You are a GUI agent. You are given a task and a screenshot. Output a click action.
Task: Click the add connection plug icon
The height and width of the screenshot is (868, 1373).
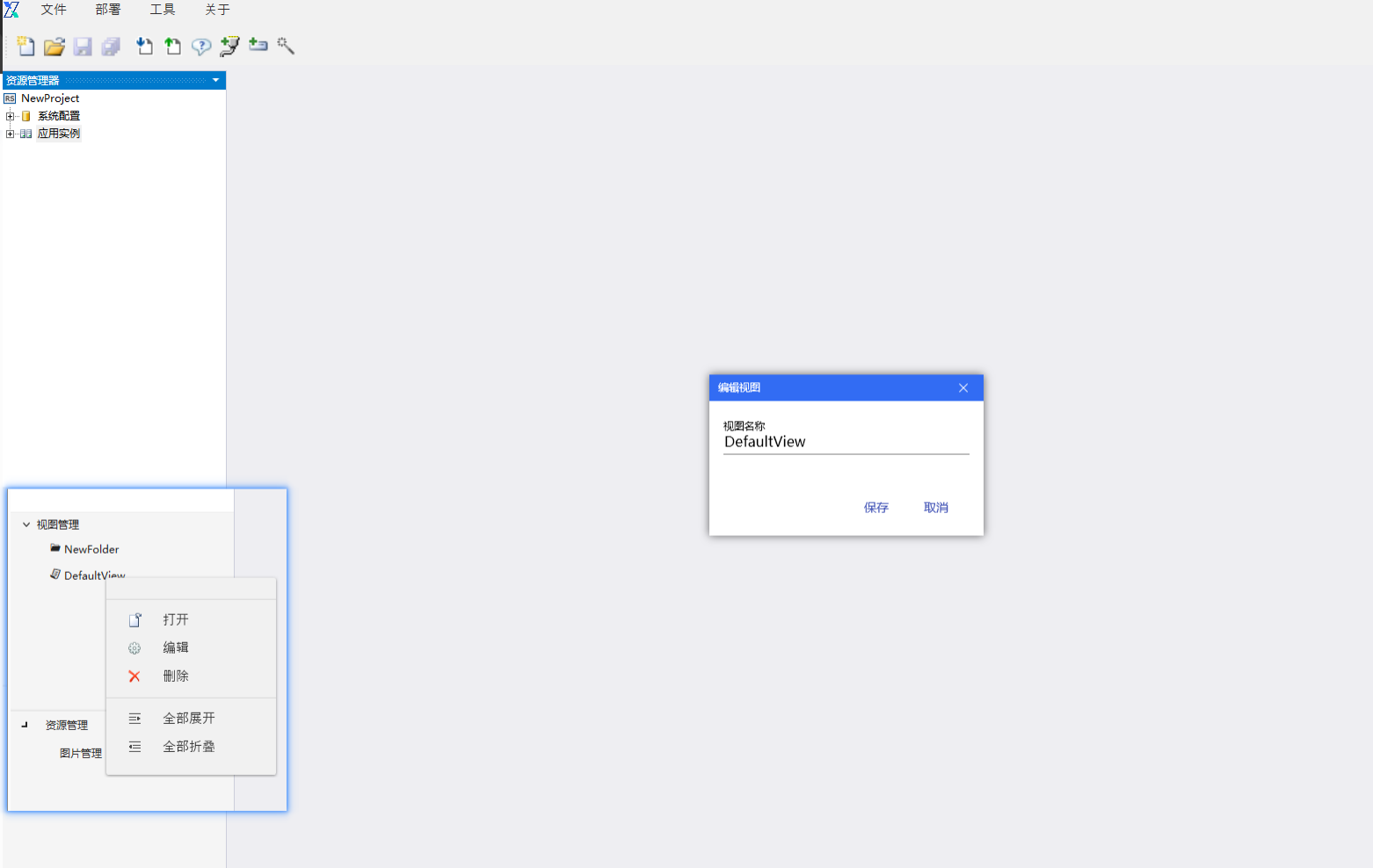(x=229, y=46)
